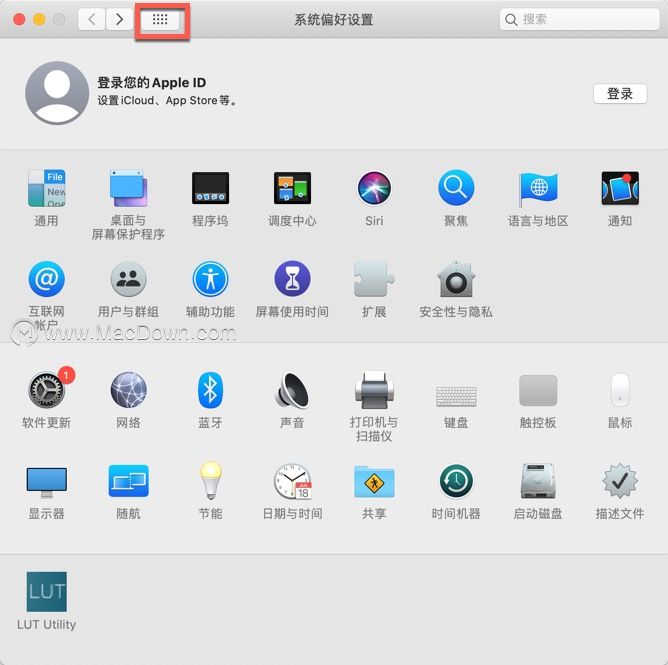Viewport: 668px width, 665px height.
Task: Open the 声音 (Sound) pane
Action: pos(292,390)
